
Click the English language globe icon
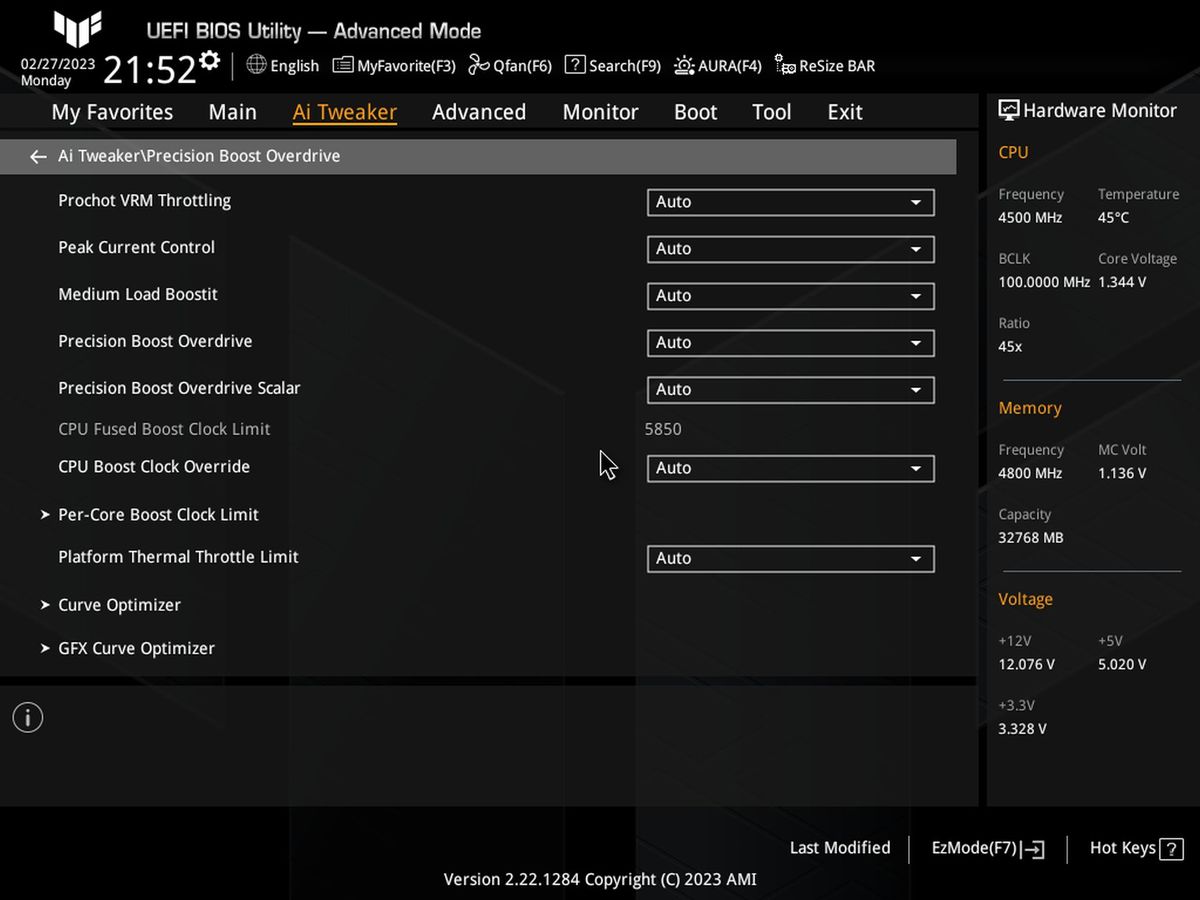click(x=256, y=65)
